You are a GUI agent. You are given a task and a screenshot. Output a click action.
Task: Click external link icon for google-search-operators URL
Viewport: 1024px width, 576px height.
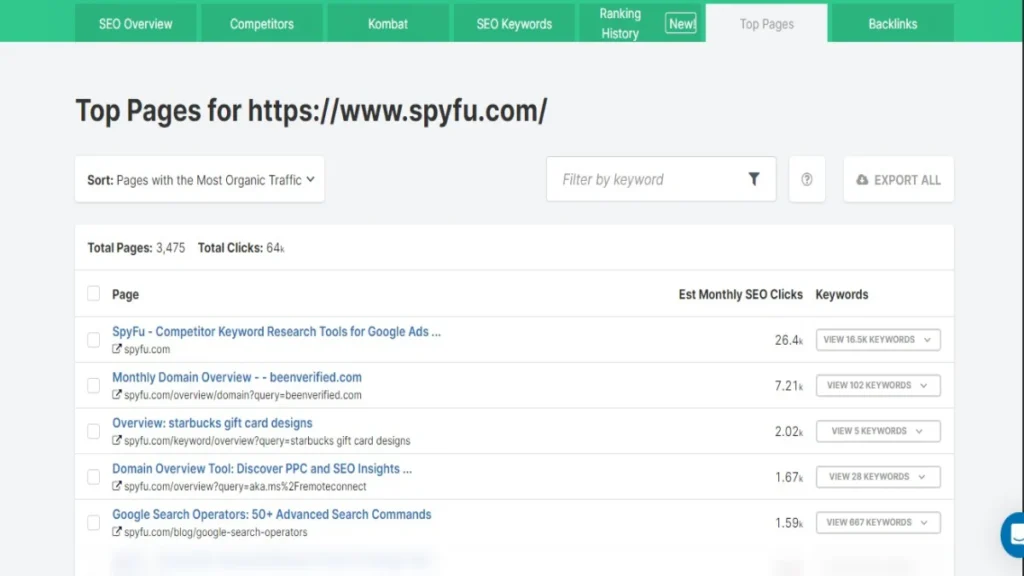(x=117, y=532)
